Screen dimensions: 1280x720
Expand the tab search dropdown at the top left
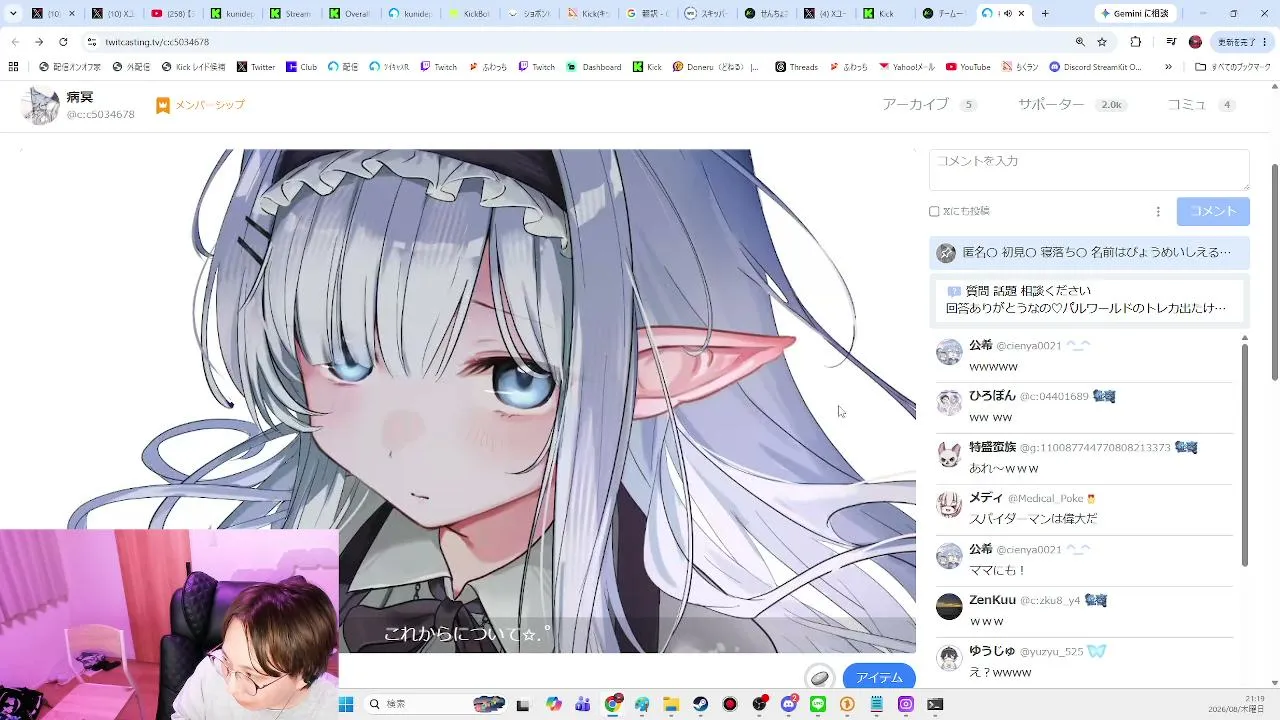13,13
